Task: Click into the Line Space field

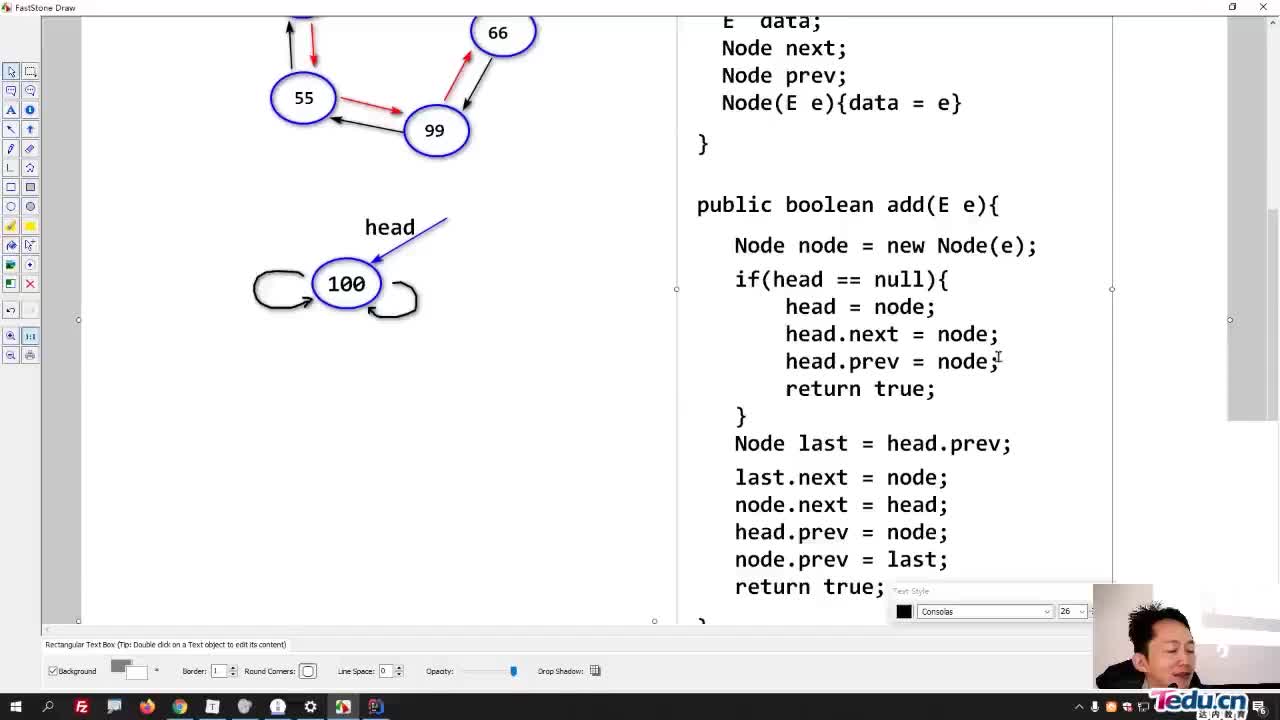Action: click(384, 671)
